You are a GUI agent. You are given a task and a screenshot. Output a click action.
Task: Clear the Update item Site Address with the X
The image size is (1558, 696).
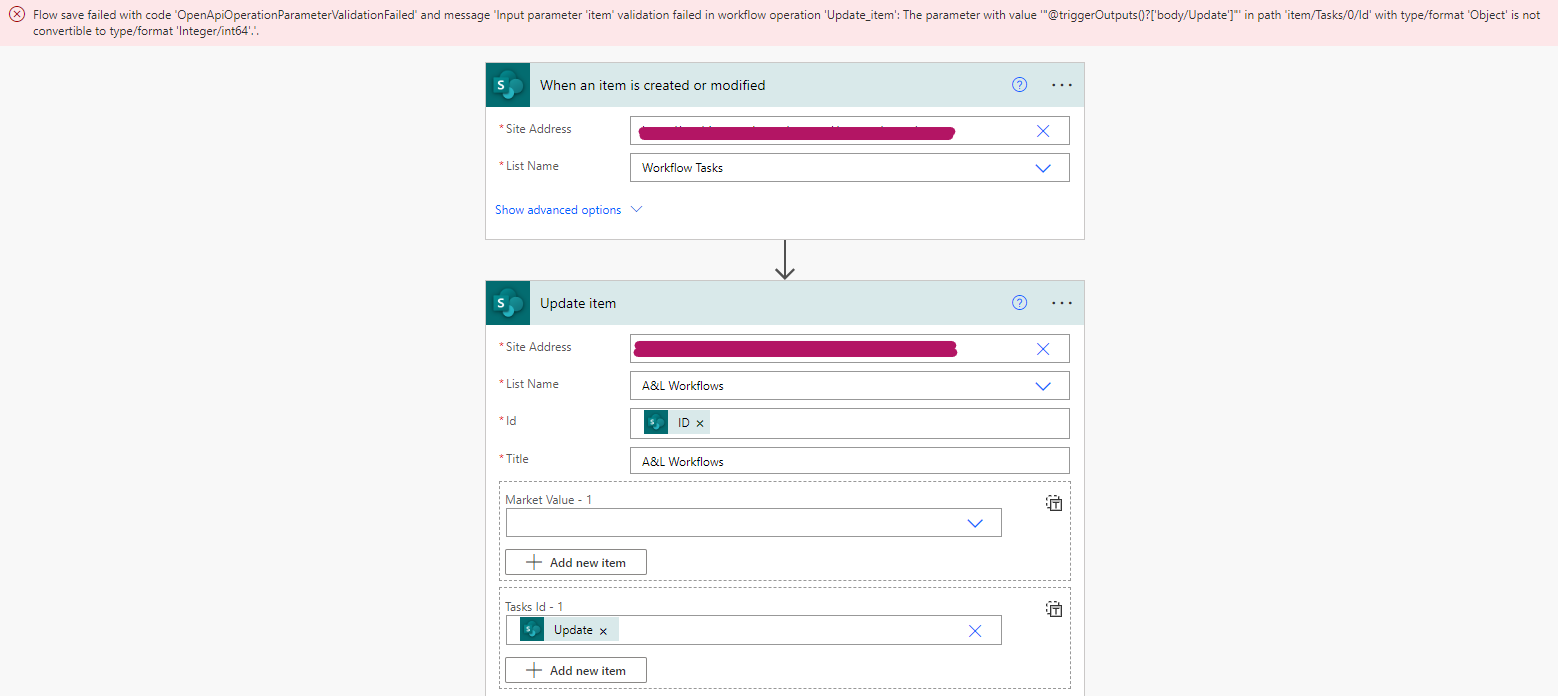(x=1042, y=348)
